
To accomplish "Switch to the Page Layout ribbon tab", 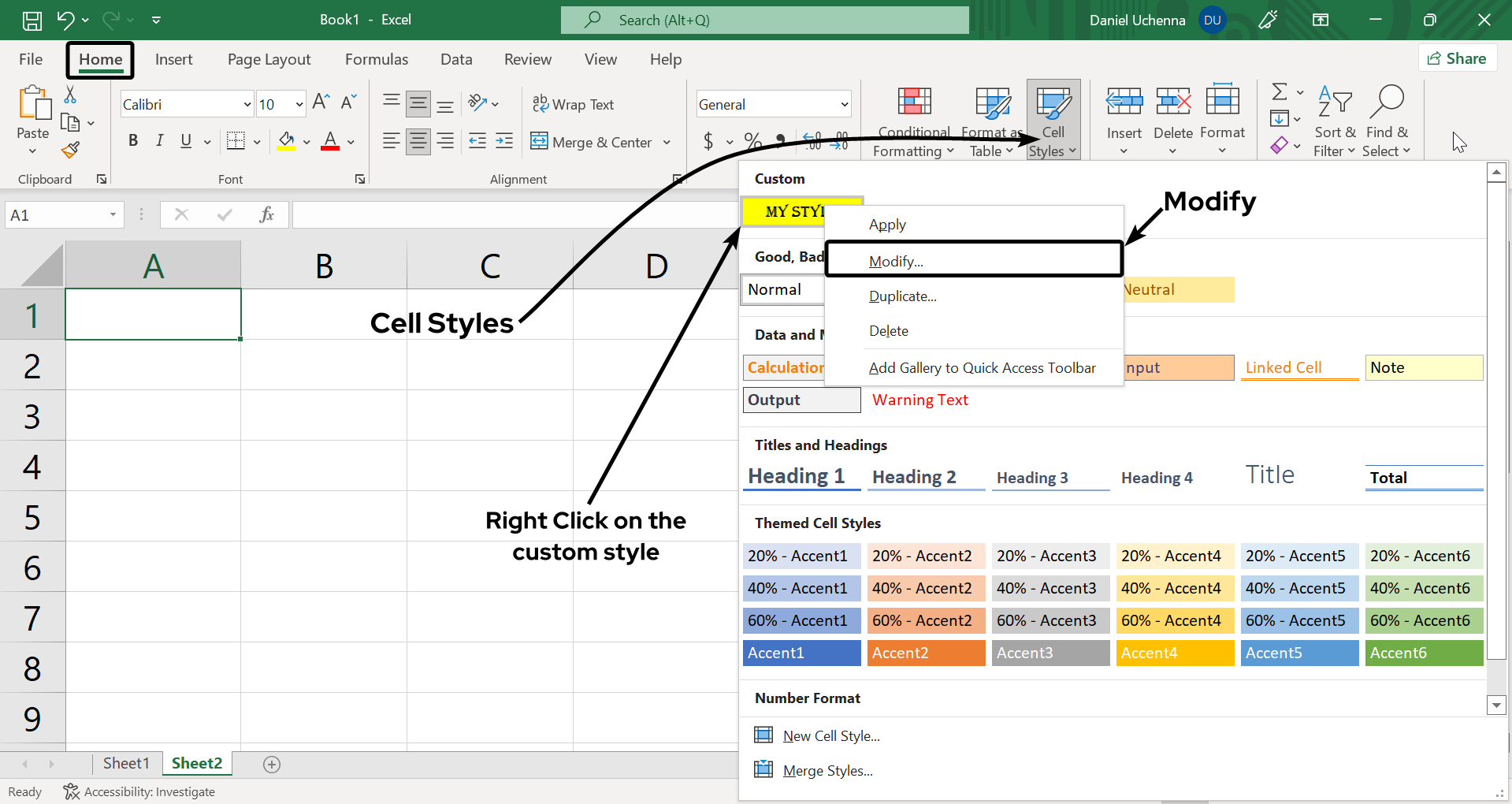I will pos(269,60).
